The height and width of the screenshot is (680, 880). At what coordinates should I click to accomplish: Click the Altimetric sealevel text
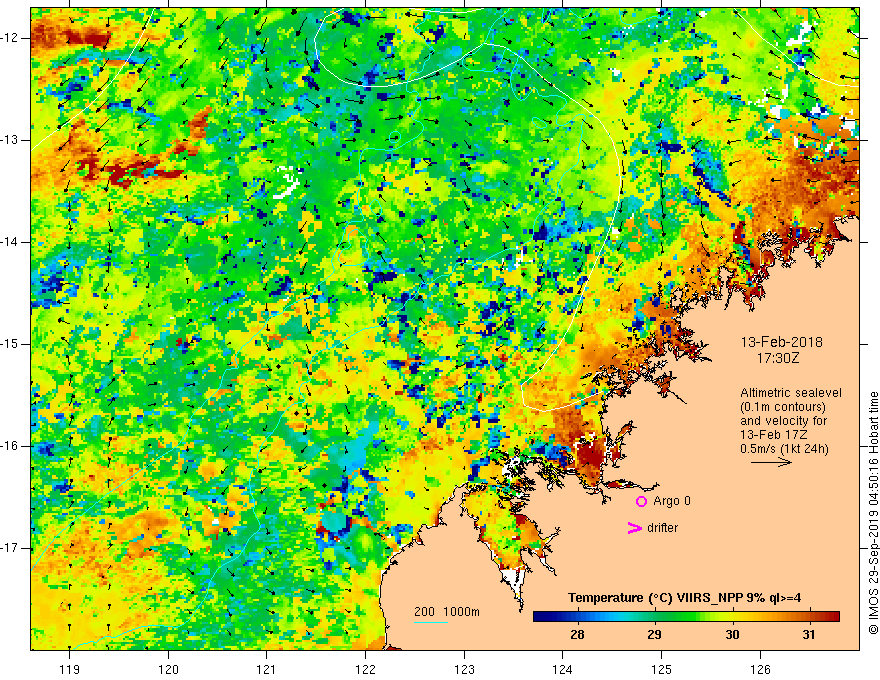[791, 393]
